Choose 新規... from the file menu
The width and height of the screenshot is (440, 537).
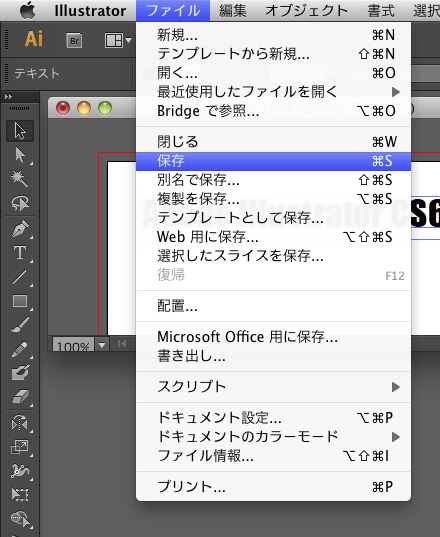(274, 35)
